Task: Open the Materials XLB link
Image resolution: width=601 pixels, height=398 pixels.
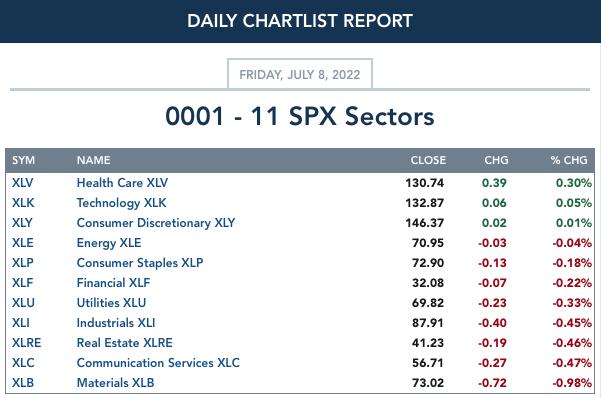Action: pyautogui.click(x=115, y=383)
